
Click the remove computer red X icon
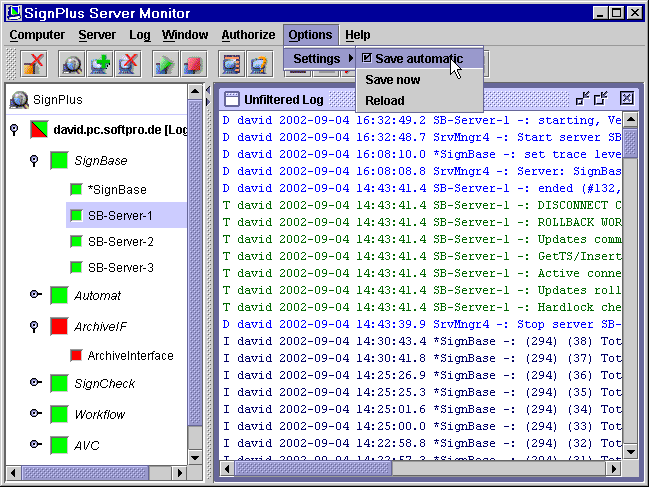(127, 65)
